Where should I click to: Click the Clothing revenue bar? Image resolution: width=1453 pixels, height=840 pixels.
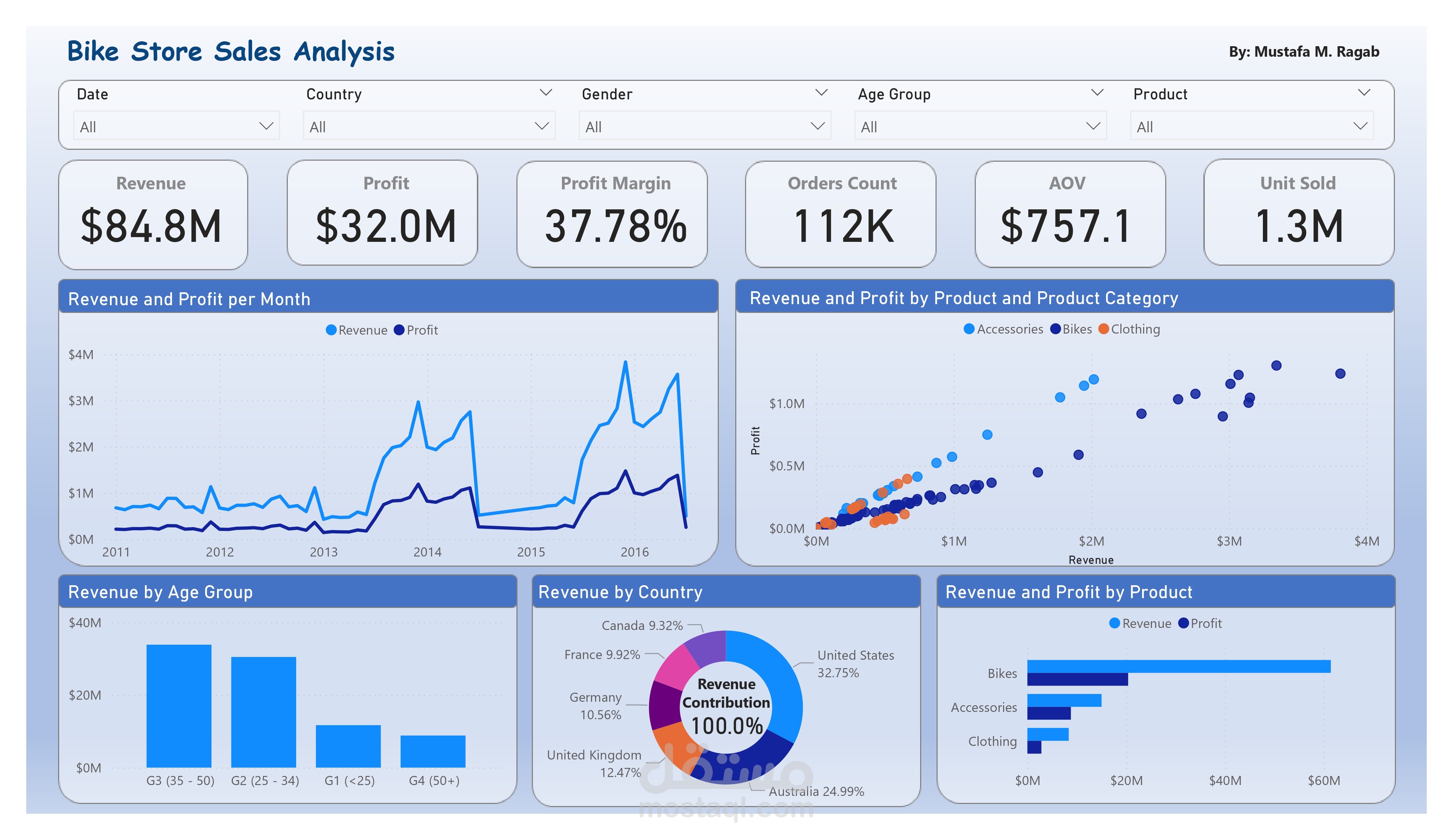[1048, 735]
